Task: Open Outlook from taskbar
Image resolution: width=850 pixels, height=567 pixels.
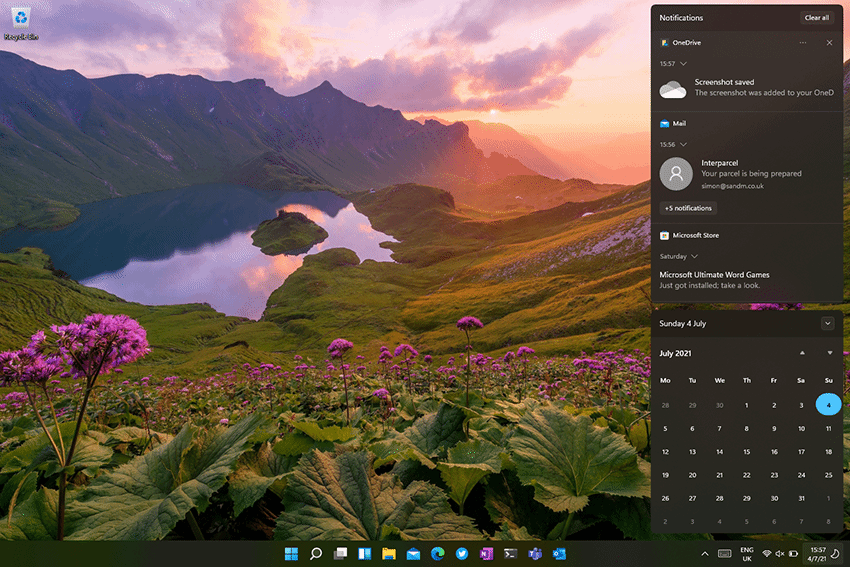Action: click(559, 553)
